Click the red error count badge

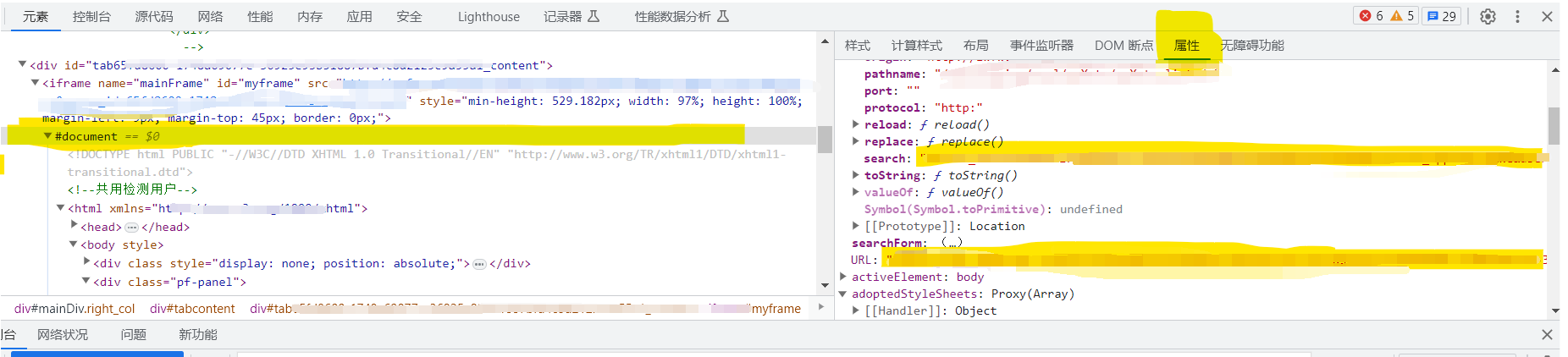[1371, 16]
